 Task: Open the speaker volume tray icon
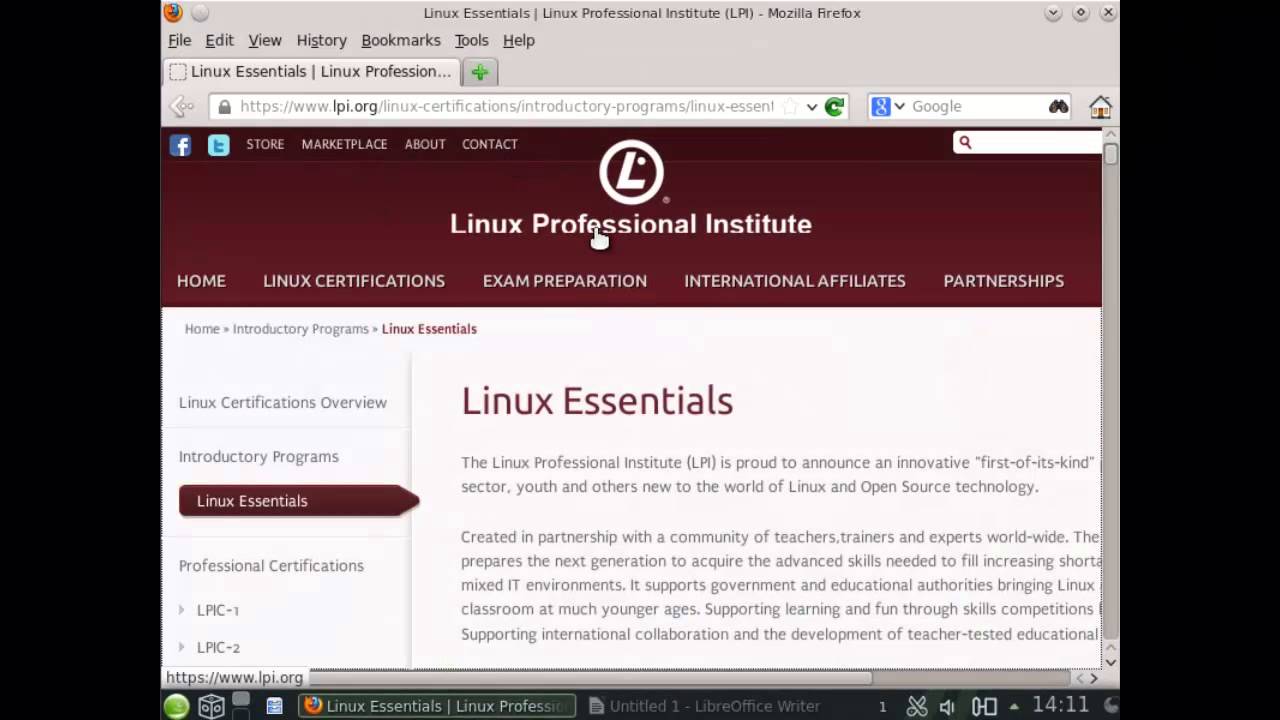(x=947, y=706)
